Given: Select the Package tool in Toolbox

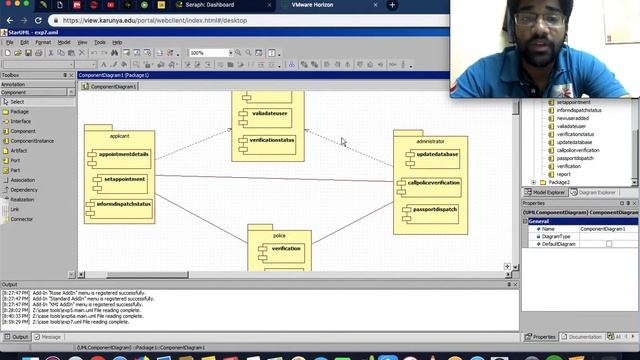Looking at the screenshot, I should pyautogui.click(x=19, y=111).
